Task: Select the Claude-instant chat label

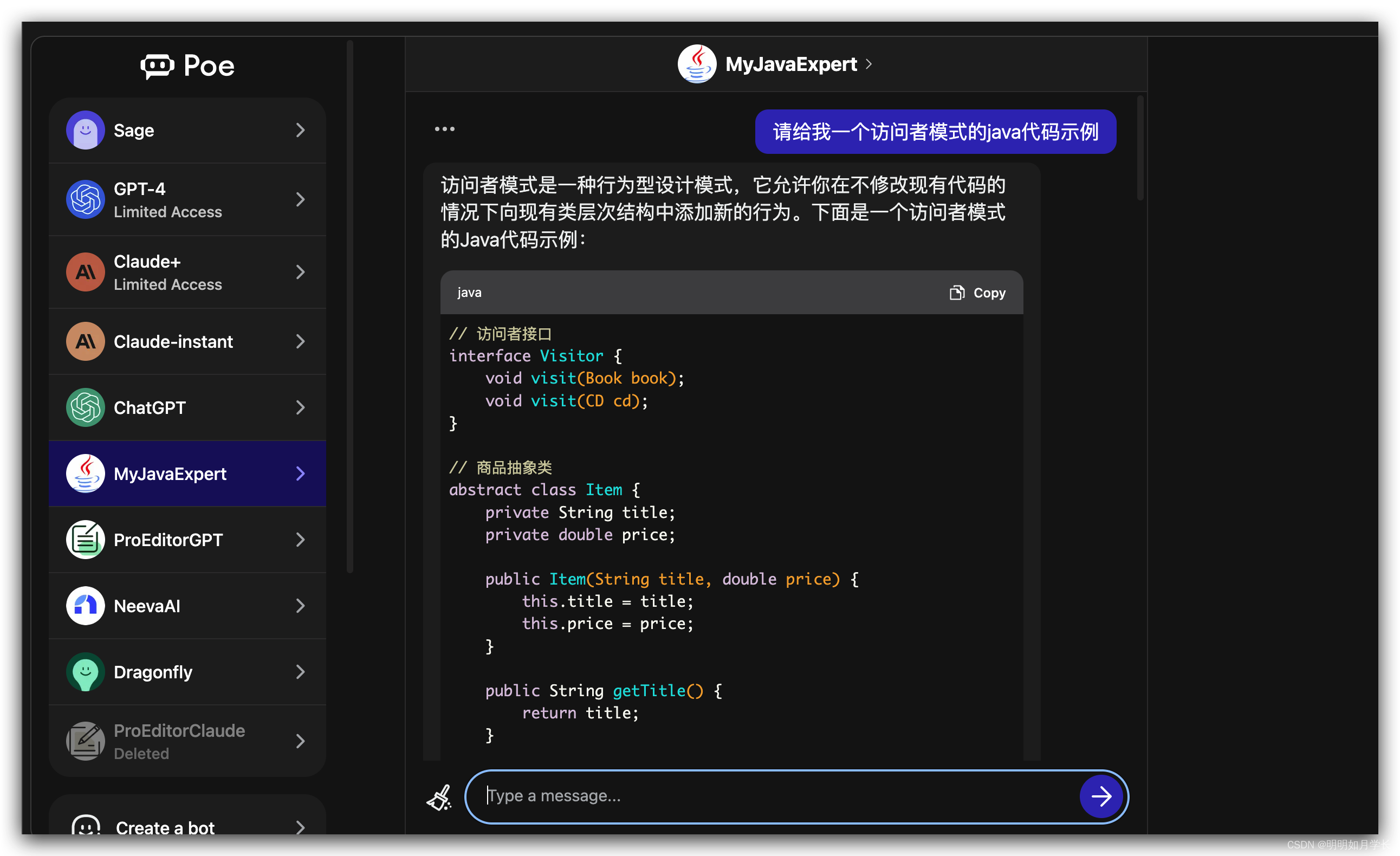Action: 173,341
